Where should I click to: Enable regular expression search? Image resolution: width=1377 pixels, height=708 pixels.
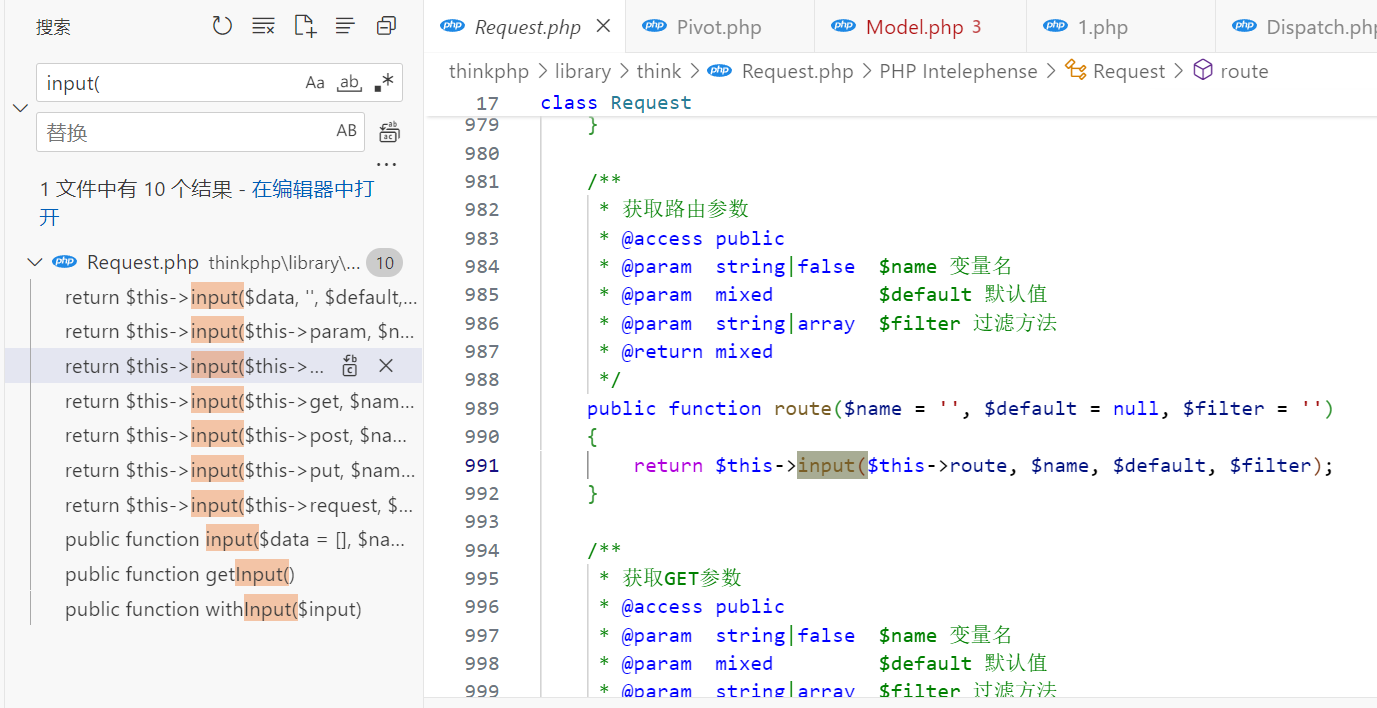click(x=383, y=83)
